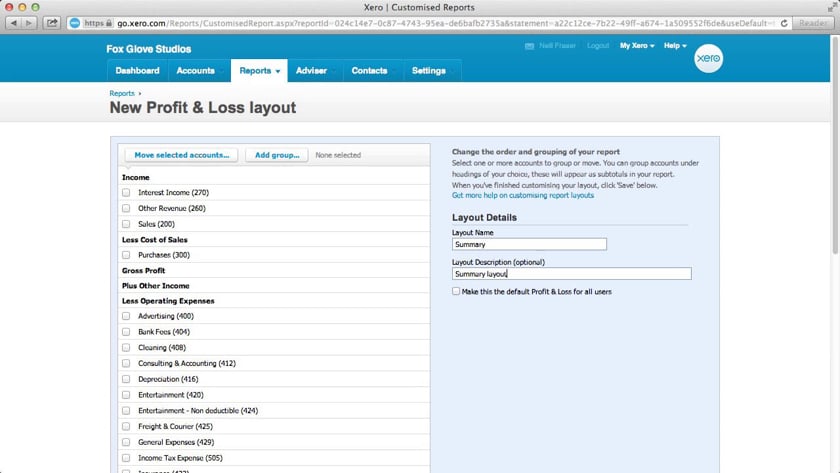
Task: Click the Less Cost of Sales heading
Action: coord(155,240)
